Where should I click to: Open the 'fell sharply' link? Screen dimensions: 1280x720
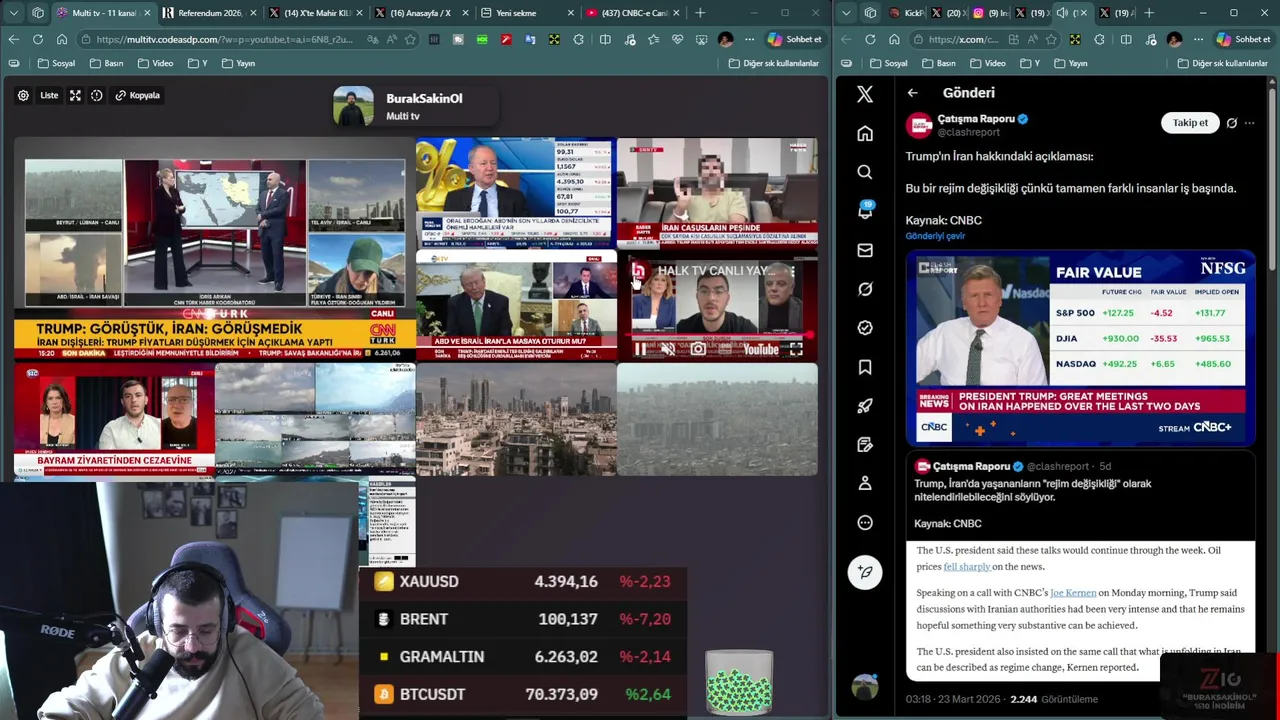click(x=967, y=567)
